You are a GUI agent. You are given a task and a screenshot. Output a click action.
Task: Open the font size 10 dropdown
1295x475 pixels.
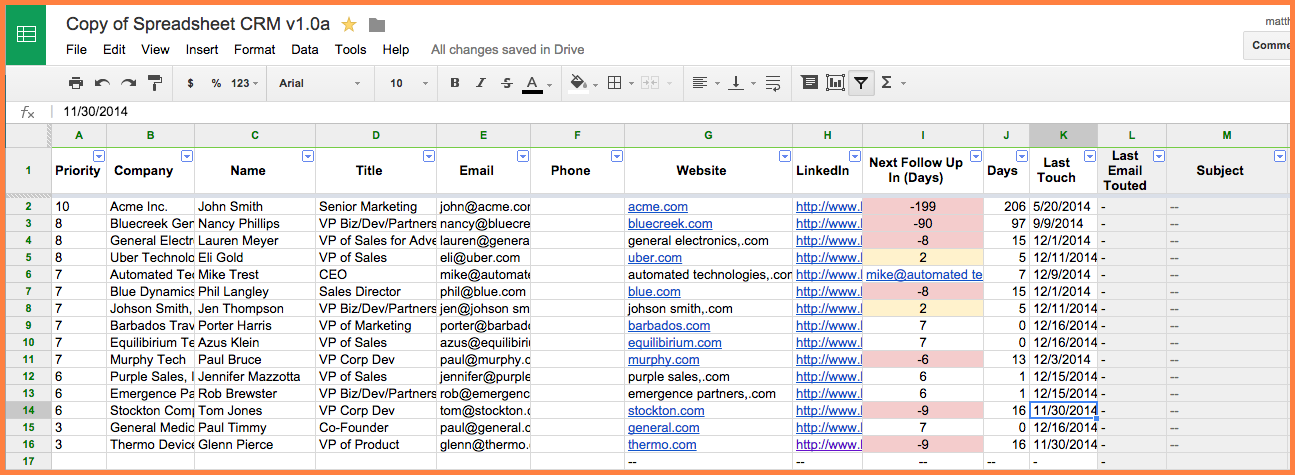pyautogui.click(x=409, y=83)
